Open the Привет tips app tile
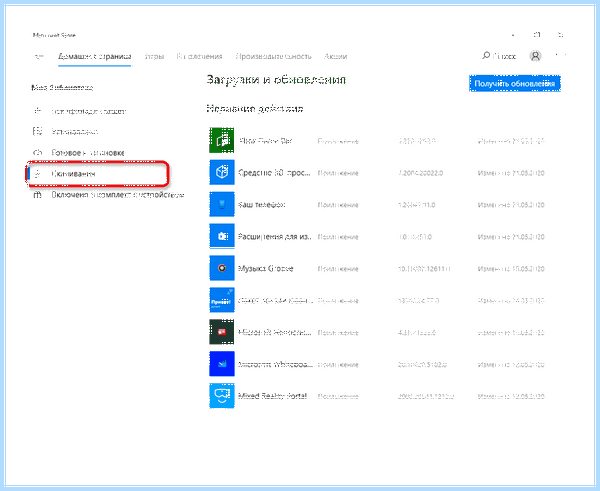This screenshot has height=491, width=600. click(x=222, y=300)
